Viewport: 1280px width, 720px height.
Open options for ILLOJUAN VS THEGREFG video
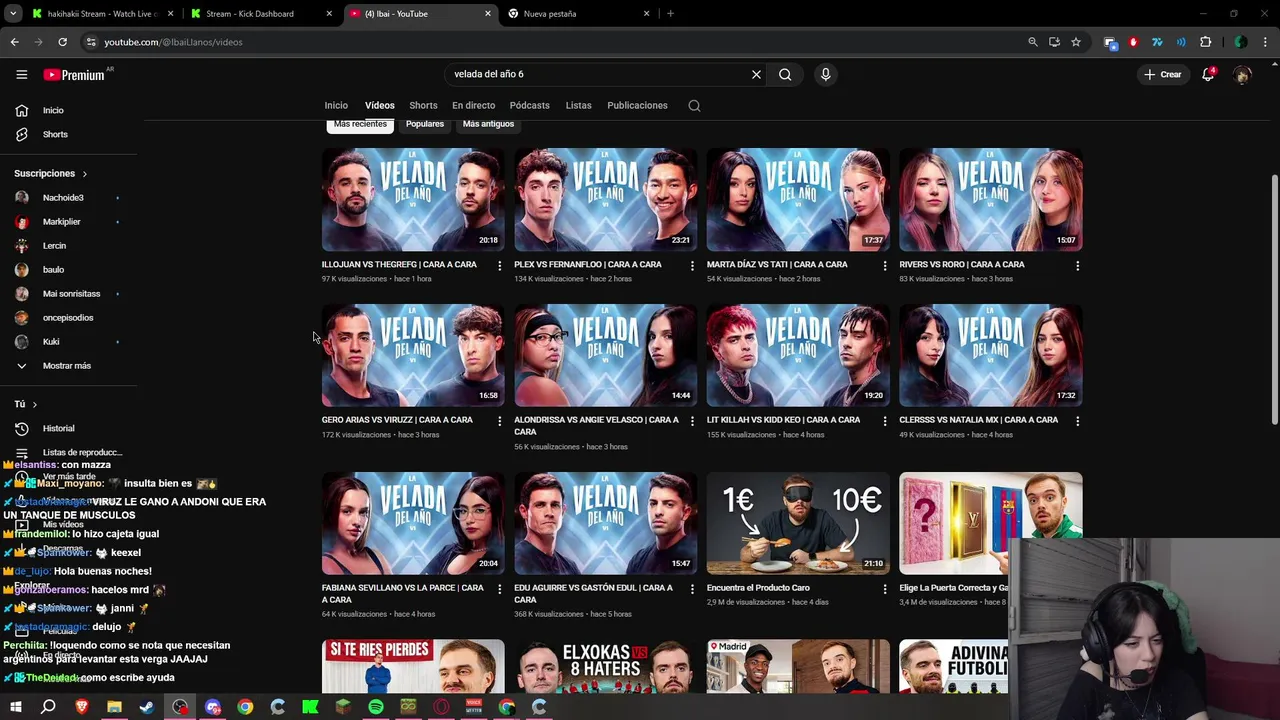pyautogui.click(x=499, y=265)
